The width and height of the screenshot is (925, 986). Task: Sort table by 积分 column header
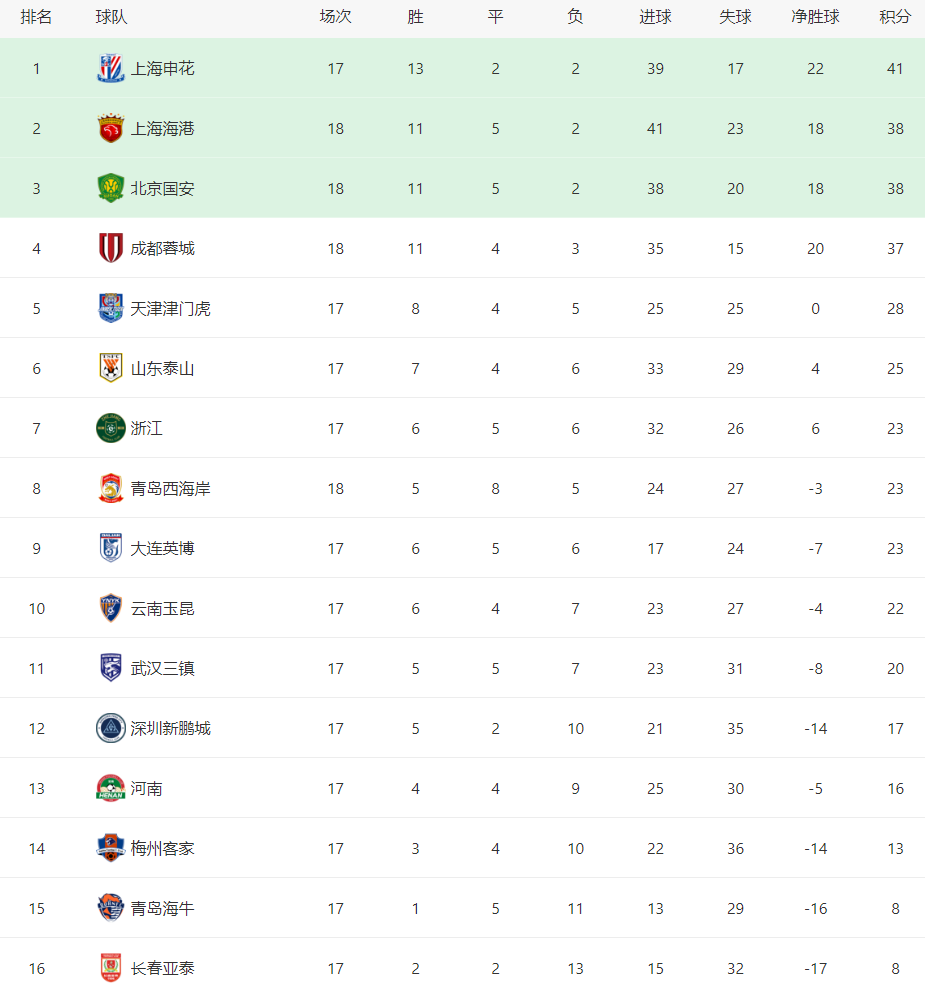pyautogui.click(x=895, y=17)
